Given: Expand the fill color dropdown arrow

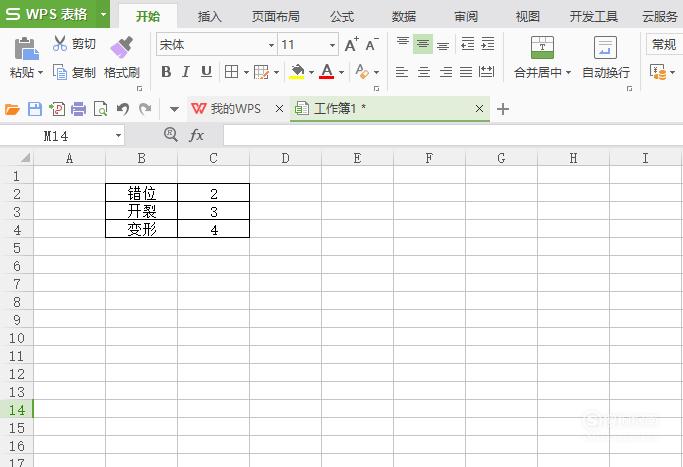Looking at the screenshot, I should [311, 72].
